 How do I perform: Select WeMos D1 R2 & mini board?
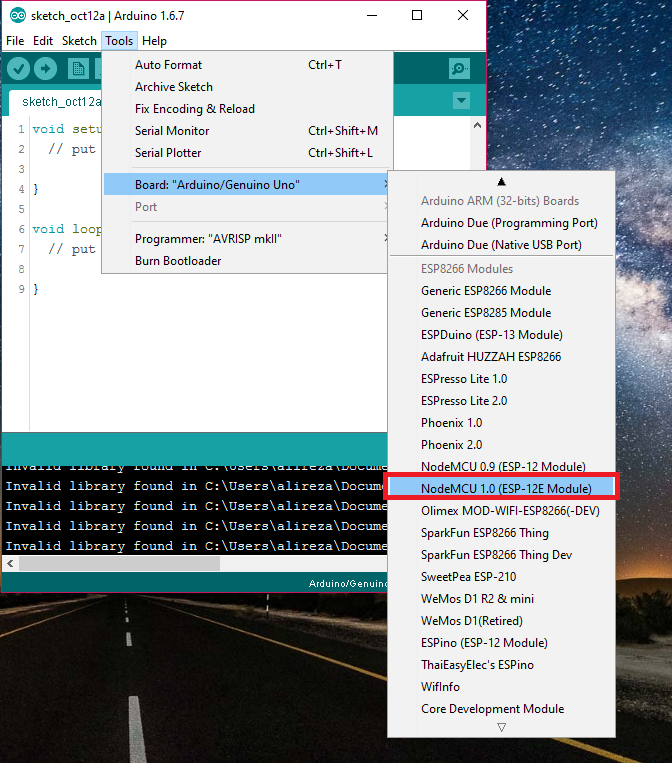[501, 599]
